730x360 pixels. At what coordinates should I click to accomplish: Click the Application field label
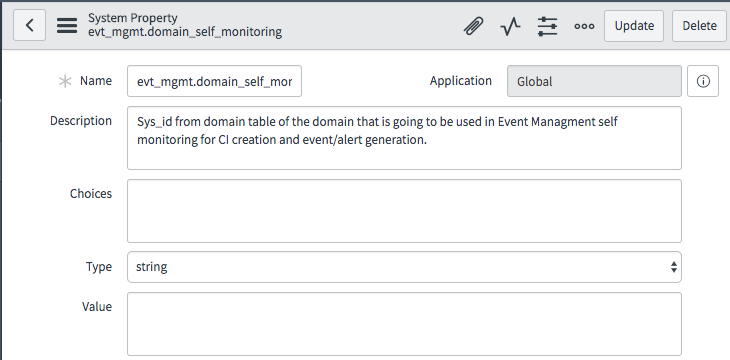pyautogui.click(x=461, y=81)
